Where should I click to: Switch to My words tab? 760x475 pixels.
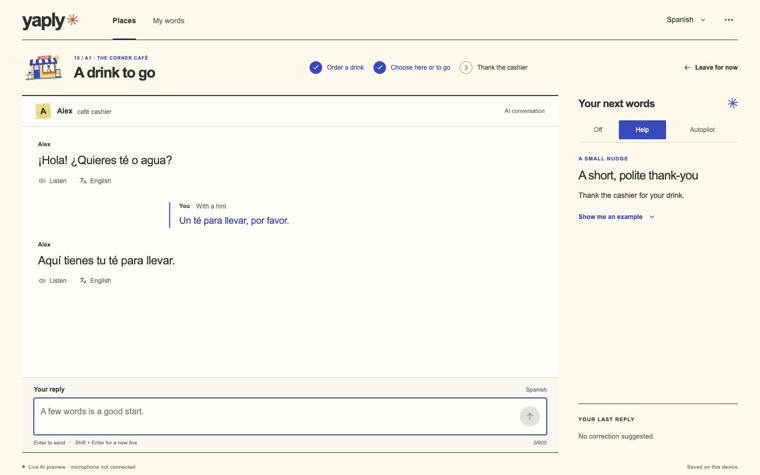[168, 20]
